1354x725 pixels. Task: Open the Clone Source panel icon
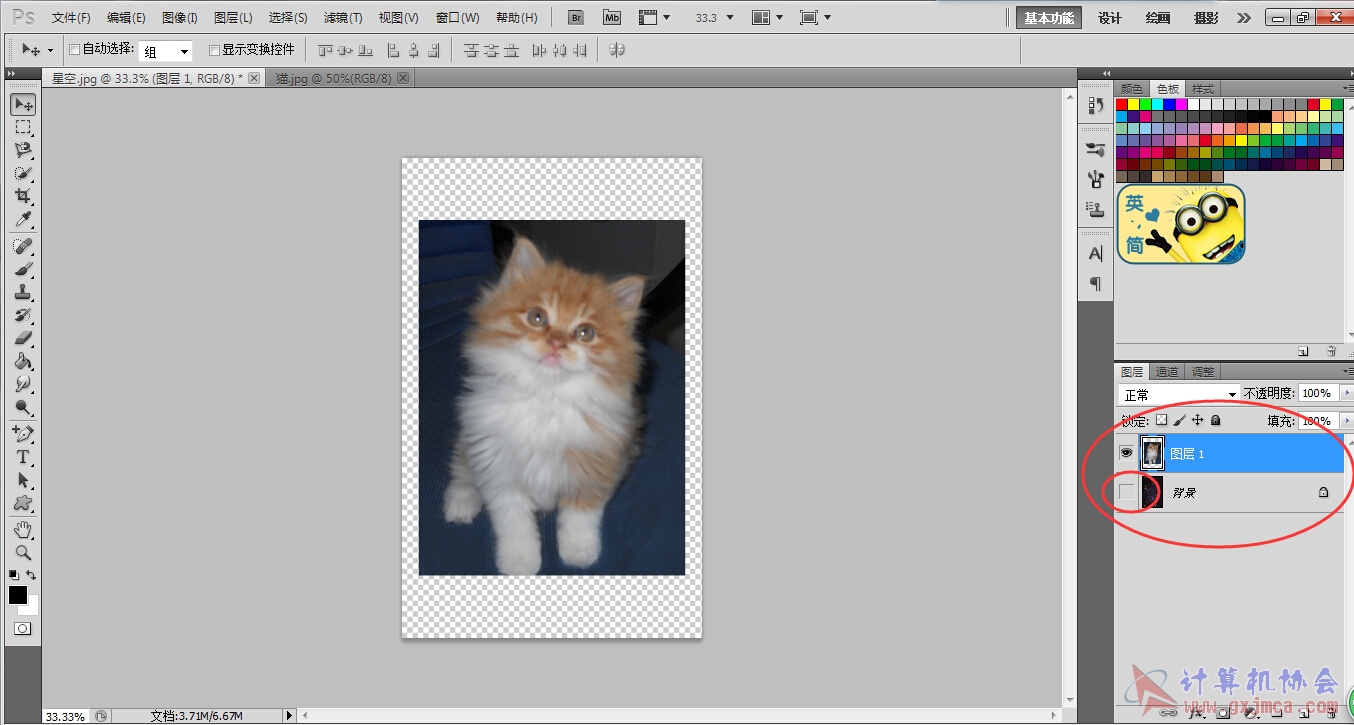(1095, 209)
